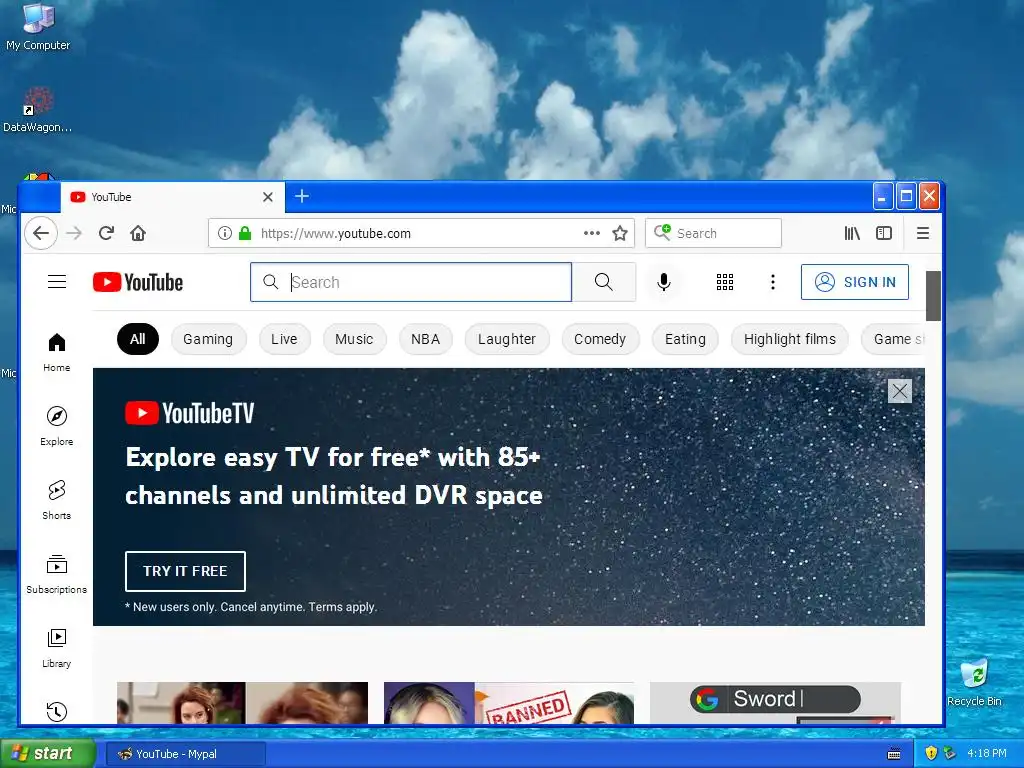
Task: Open YouTube guide hamburger menu
Action: tap(57, 281)
